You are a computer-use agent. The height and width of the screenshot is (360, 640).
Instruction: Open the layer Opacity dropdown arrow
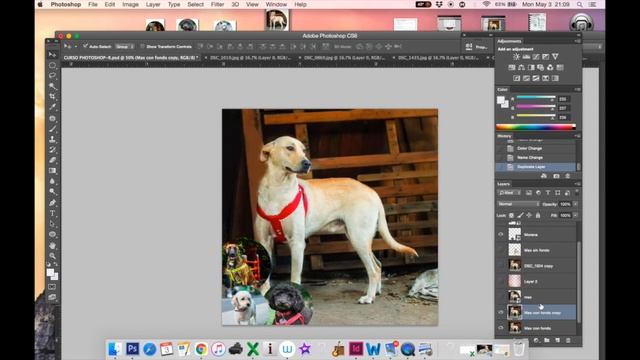point(575,204)
